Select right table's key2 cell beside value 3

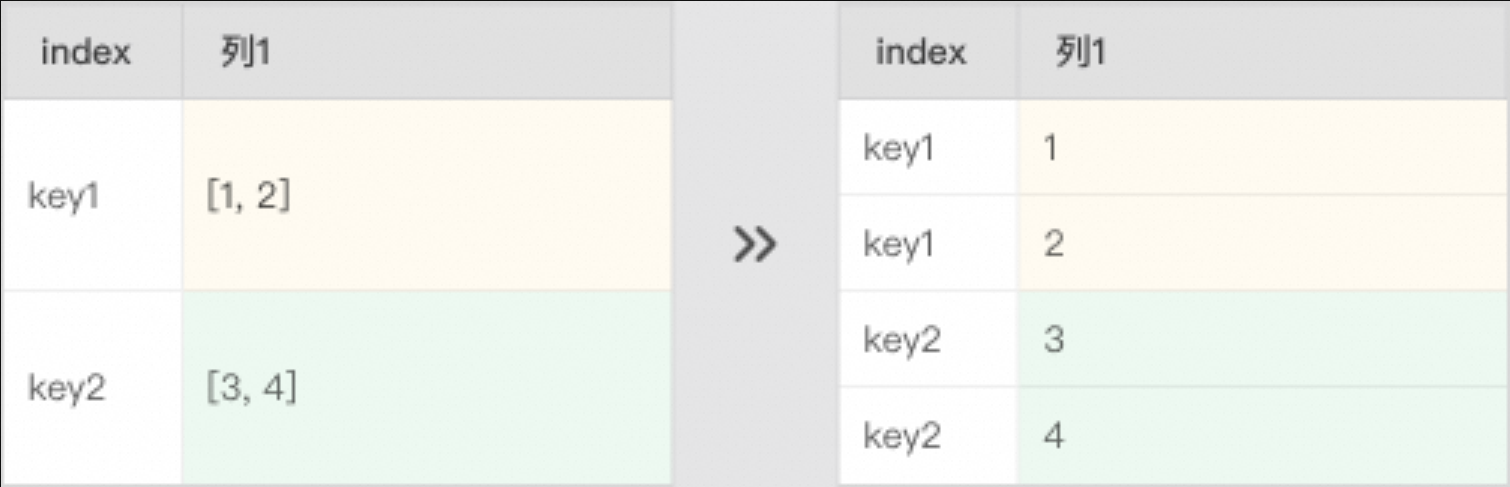pyautogui.click(x=902, y=340)
